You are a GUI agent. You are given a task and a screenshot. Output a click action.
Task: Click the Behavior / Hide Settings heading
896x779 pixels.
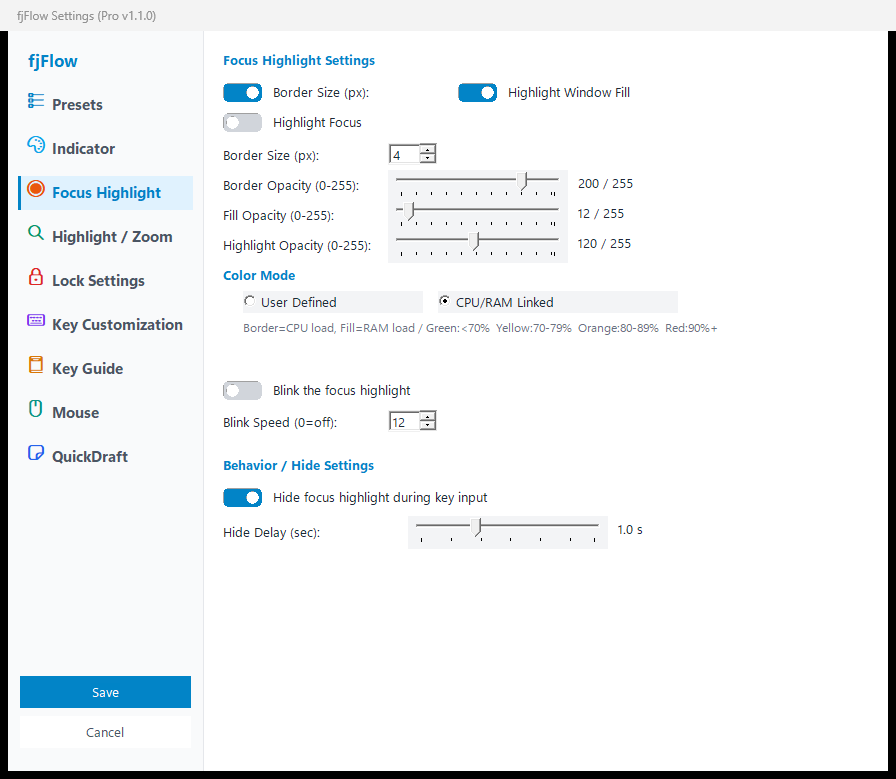coord(298,465)
